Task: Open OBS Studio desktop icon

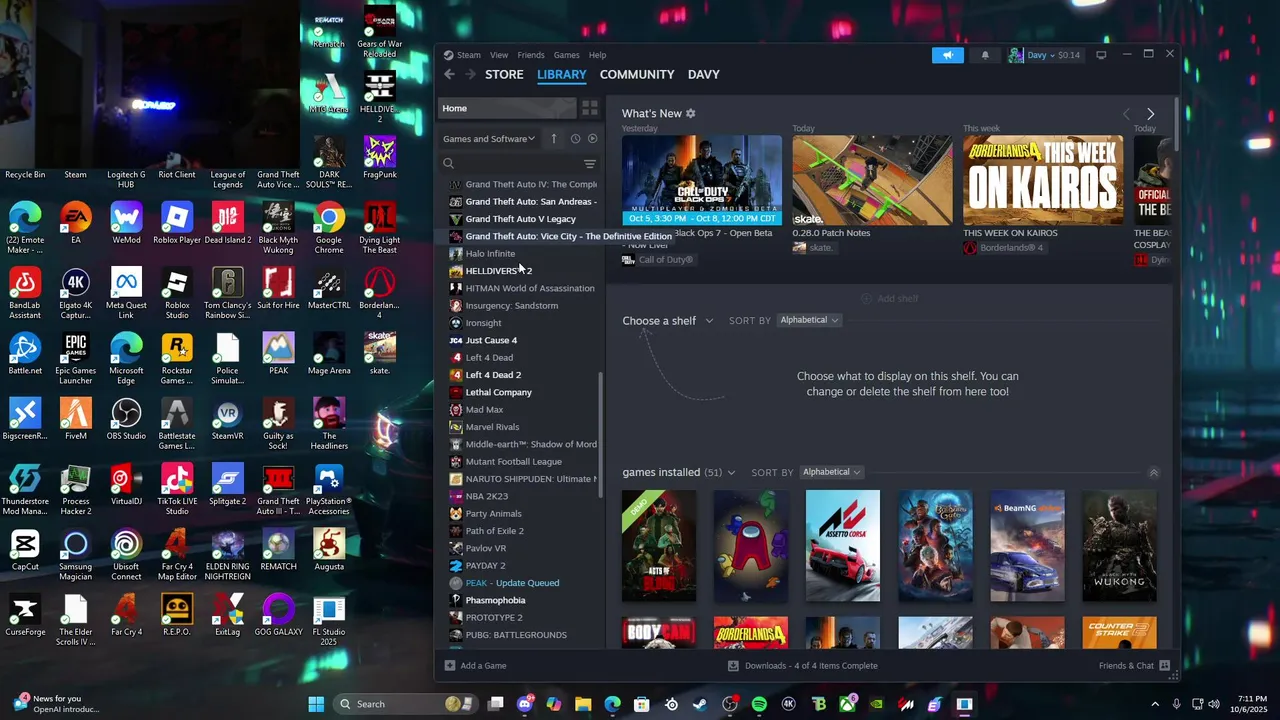Action: point(126,420)
